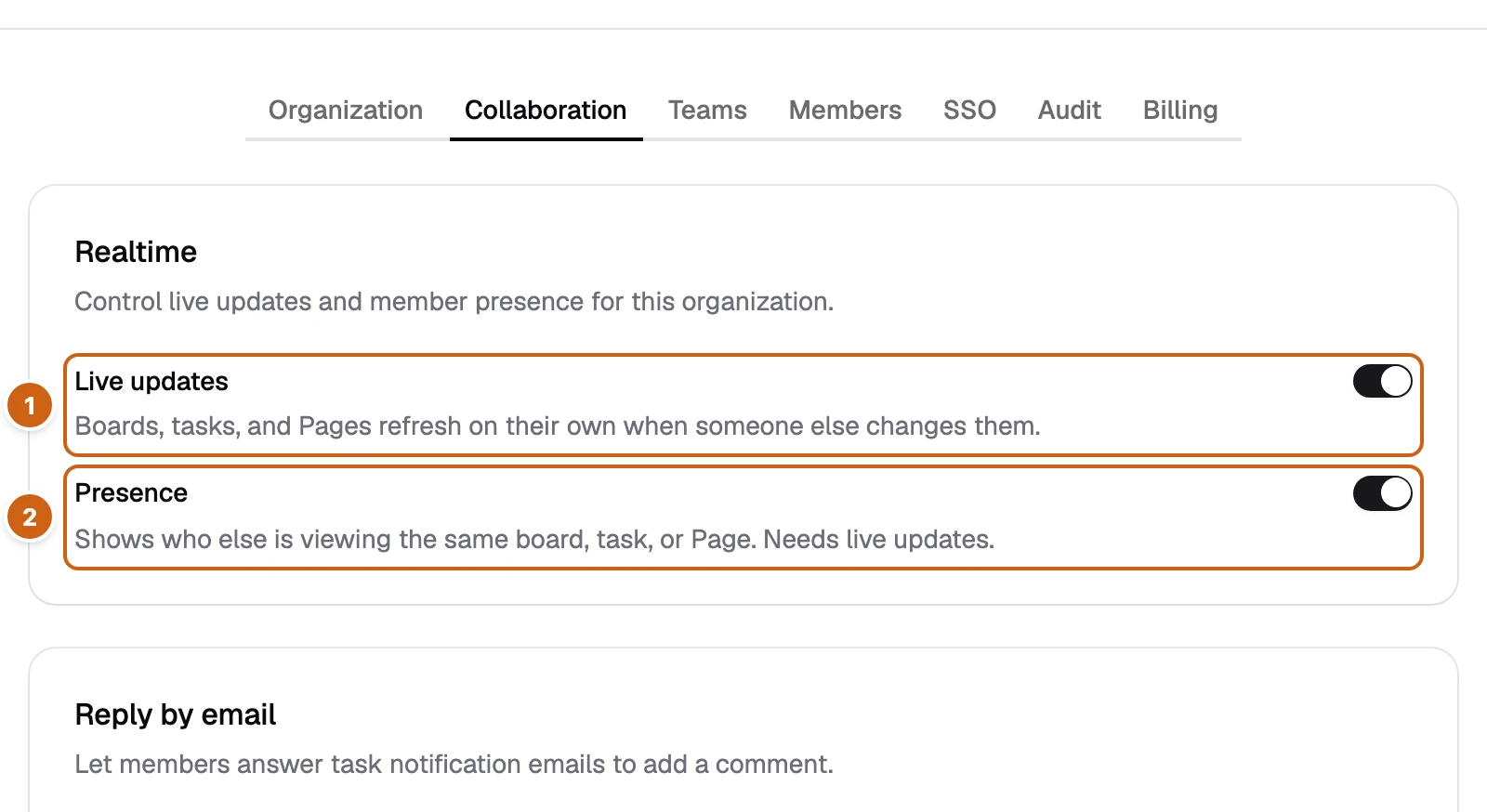The width and height of the screenshot is (1487, 812).
Task: Click the 'Let members answer task notification' text
Action: pos(454,765)
